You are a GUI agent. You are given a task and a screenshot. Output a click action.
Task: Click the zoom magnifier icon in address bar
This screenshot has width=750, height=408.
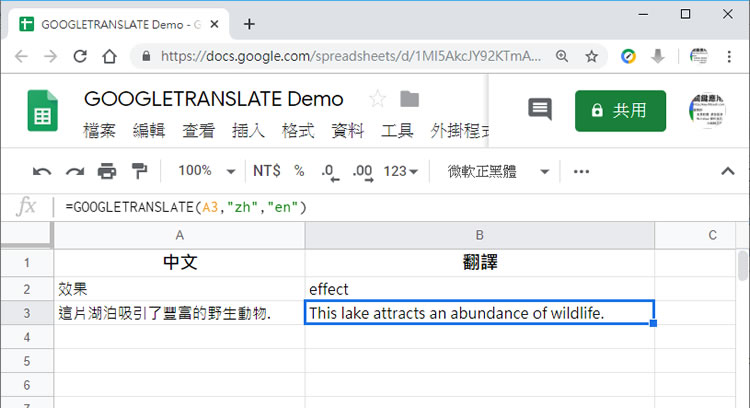(x=562, y=56)
